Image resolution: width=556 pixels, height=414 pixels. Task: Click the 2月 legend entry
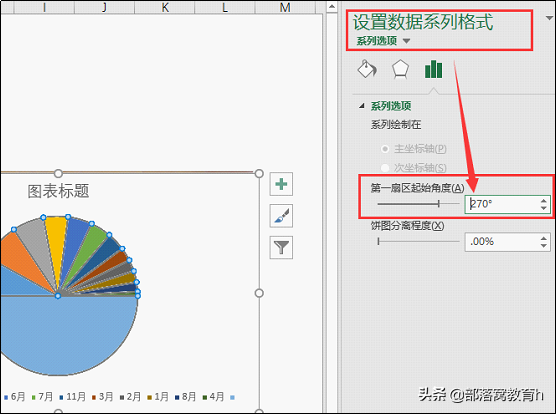pyautogui.click(x=130, y=397)
